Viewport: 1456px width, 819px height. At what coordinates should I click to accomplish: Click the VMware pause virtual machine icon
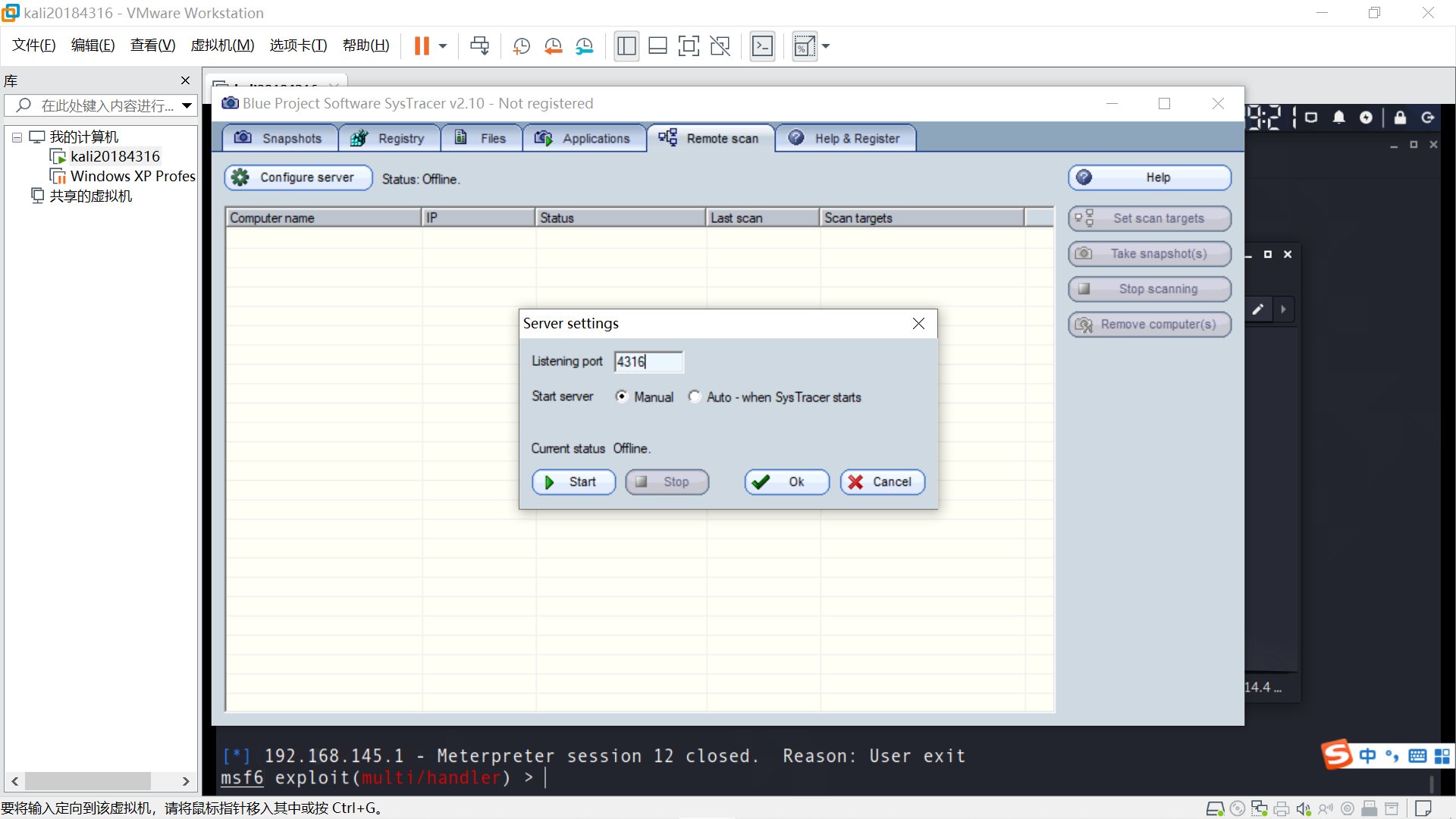(422, 46)
